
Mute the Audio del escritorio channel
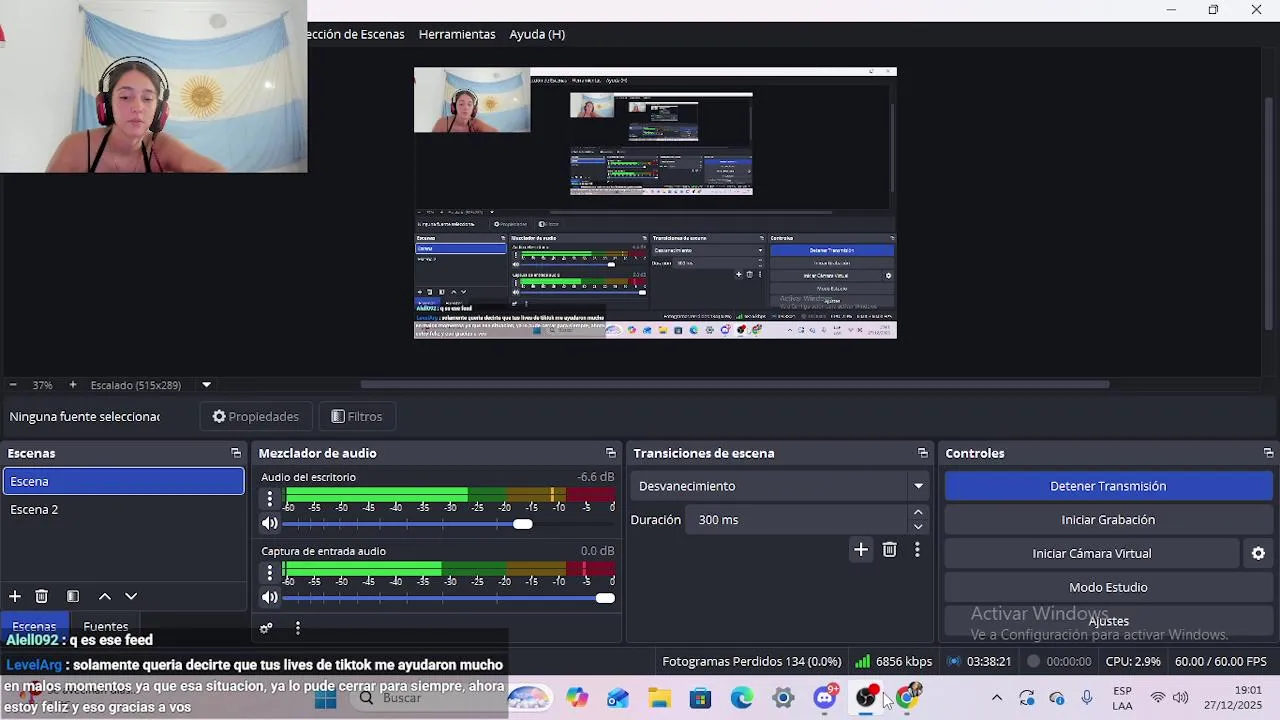click(269, 523)
